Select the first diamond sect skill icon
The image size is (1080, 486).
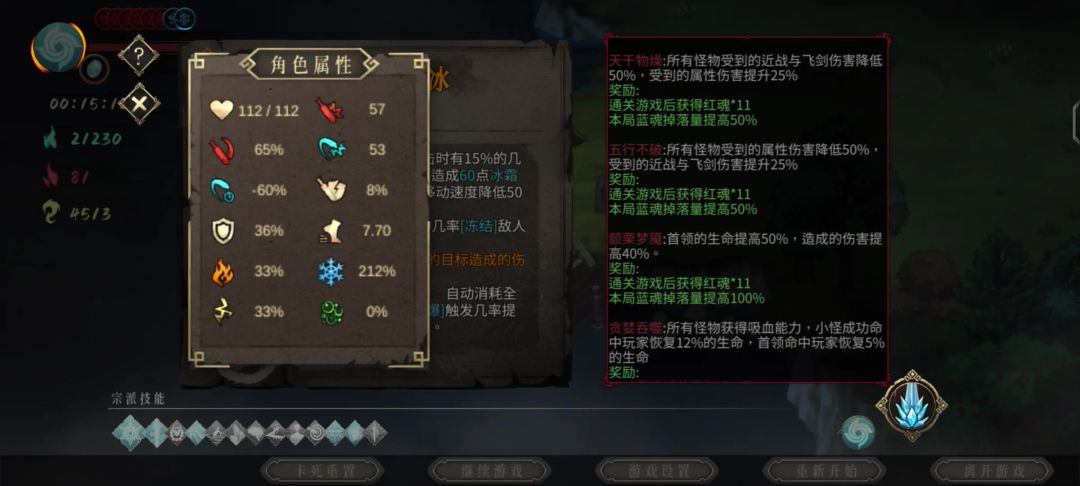click(x=129, y=433)
